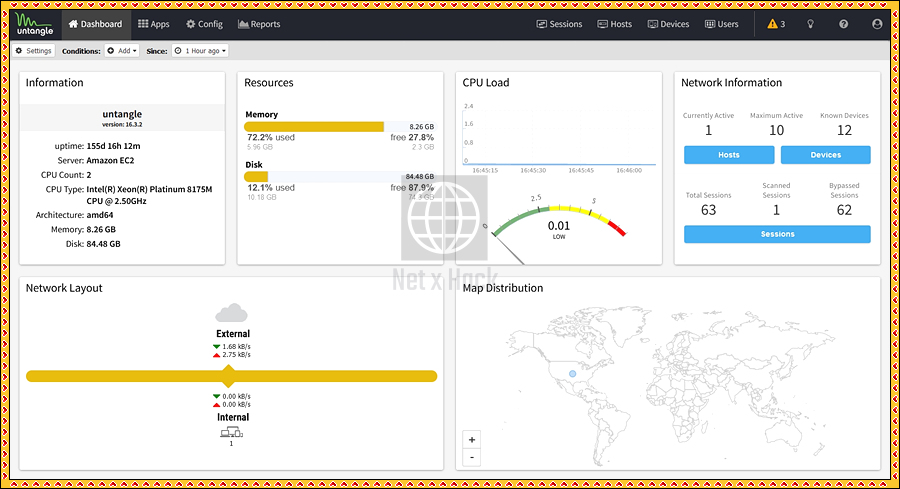This screenshot has width=900, height=489.
Task: View Hosts from top navigation
Action: coord(615,24)
